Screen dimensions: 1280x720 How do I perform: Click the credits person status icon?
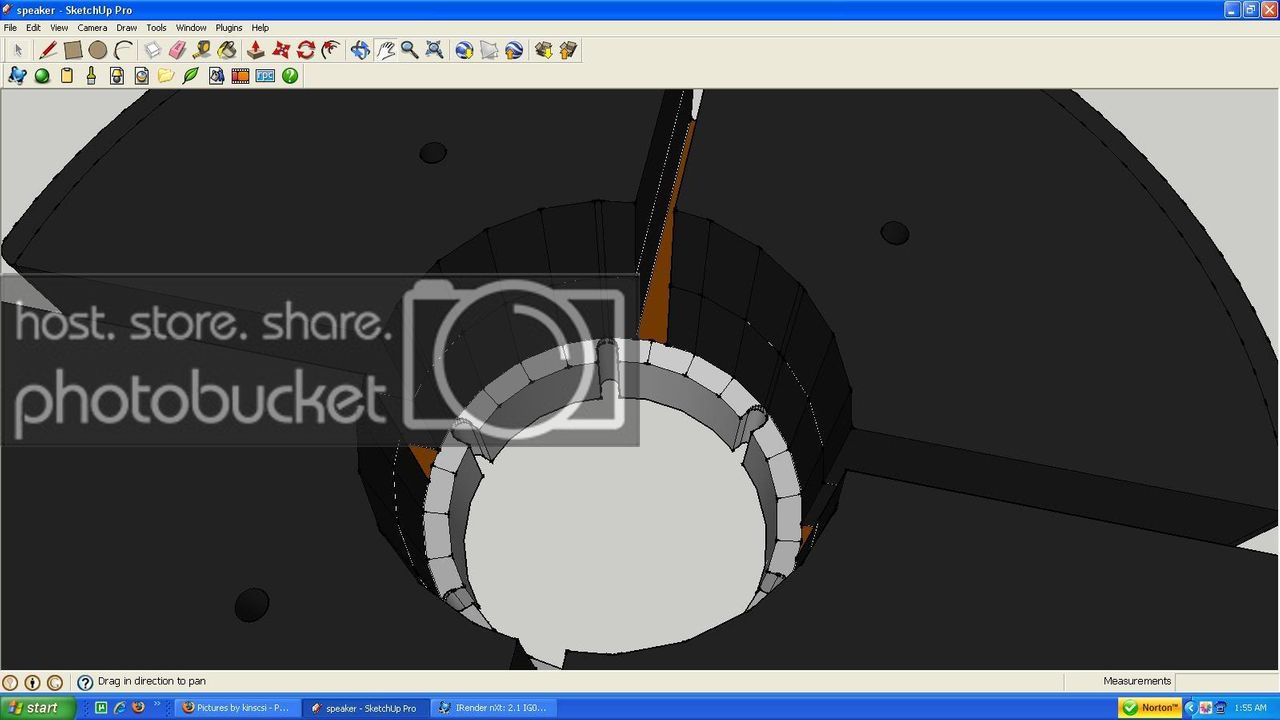pyautogui.click(x=32, y=682)
